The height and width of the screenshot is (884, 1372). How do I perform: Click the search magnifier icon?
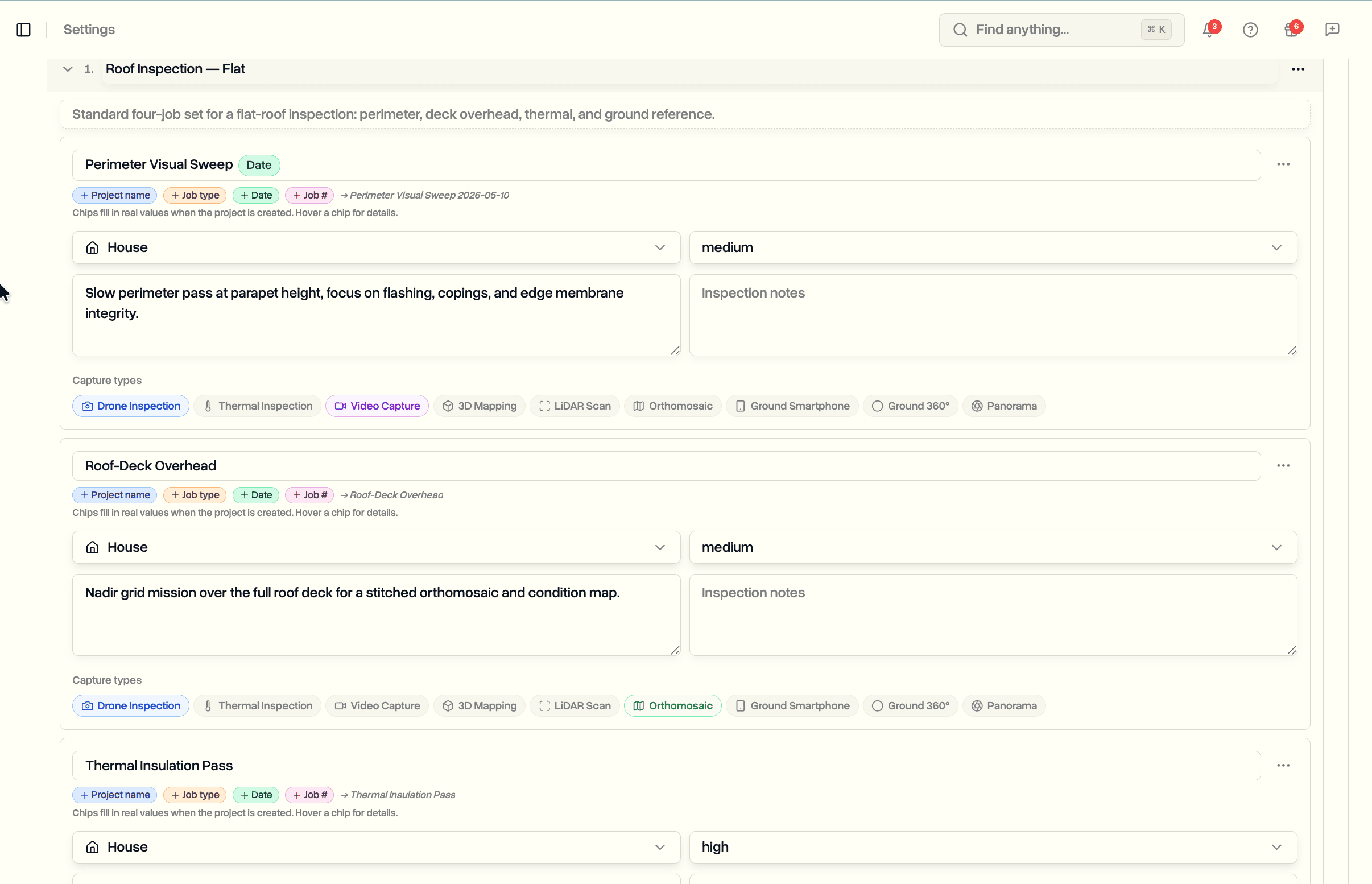click(960, 30)
